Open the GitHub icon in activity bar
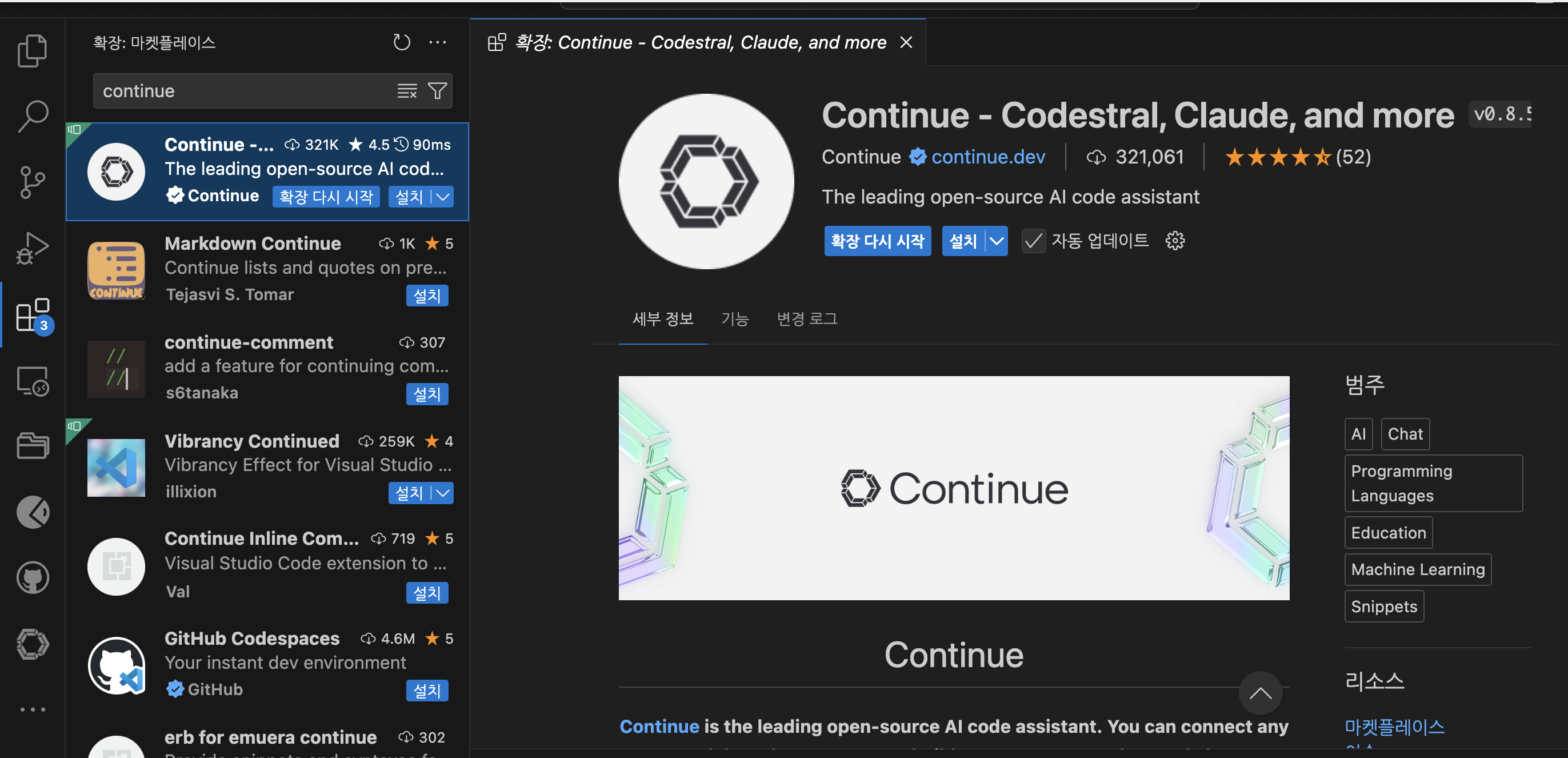1568x758 pixels. 32,577
